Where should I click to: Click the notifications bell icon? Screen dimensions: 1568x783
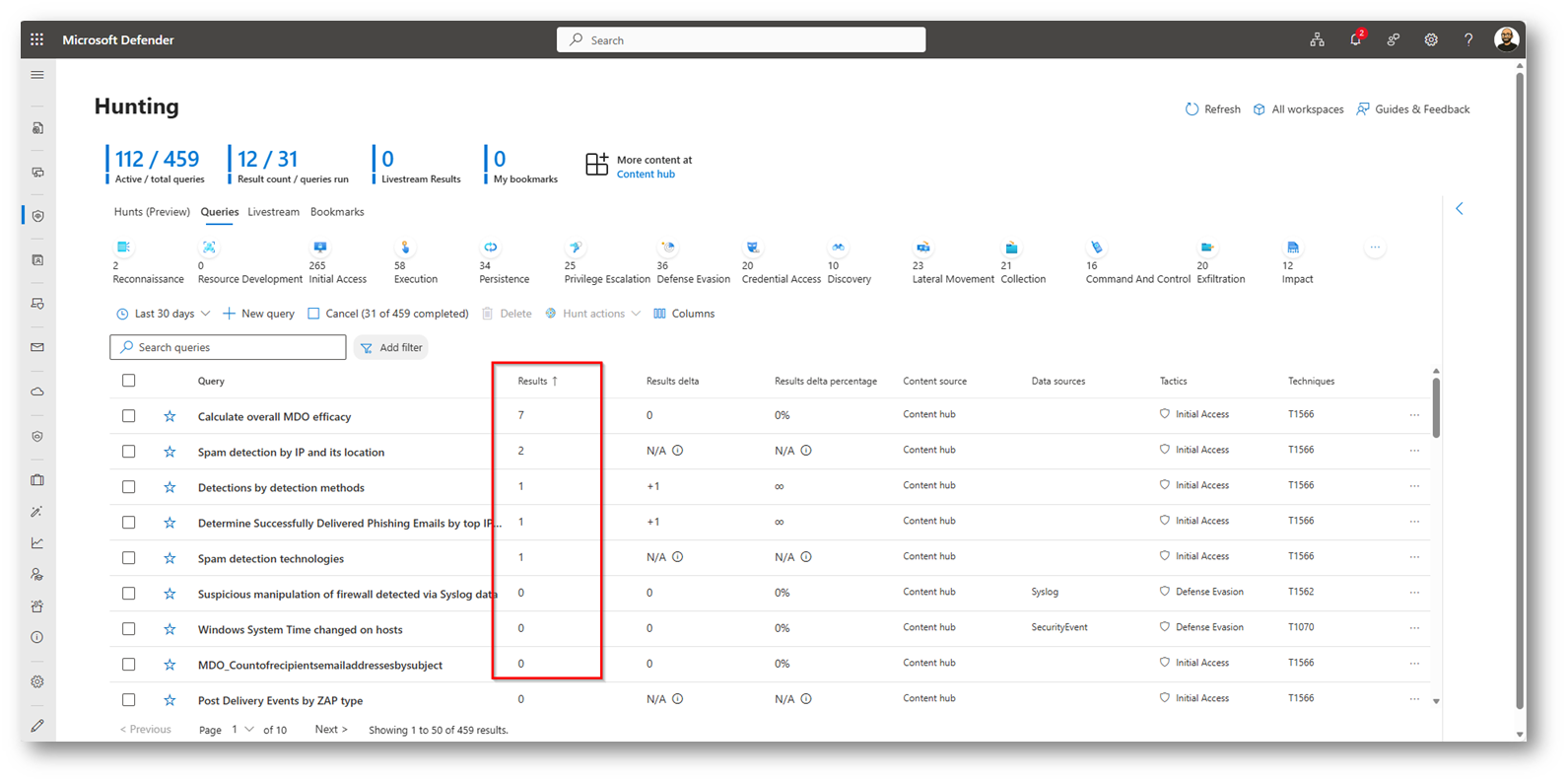point(1355,39)
